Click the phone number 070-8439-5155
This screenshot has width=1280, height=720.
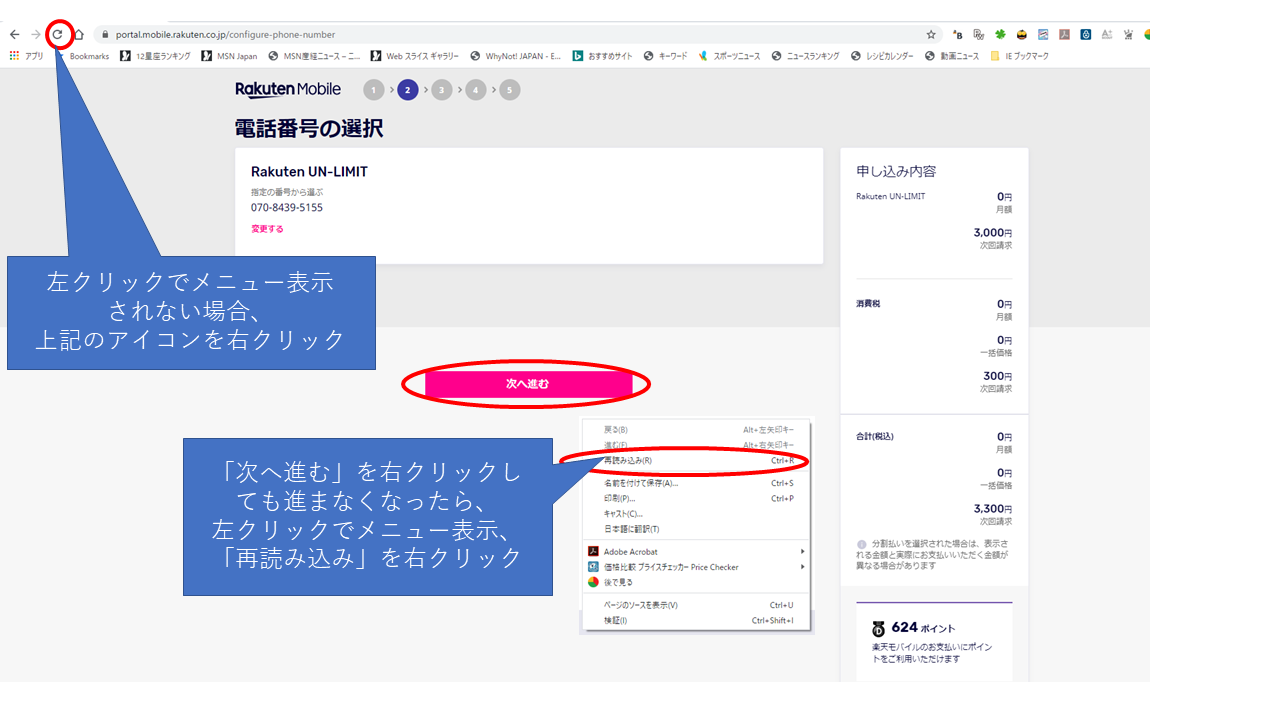[x=287, y=208]
